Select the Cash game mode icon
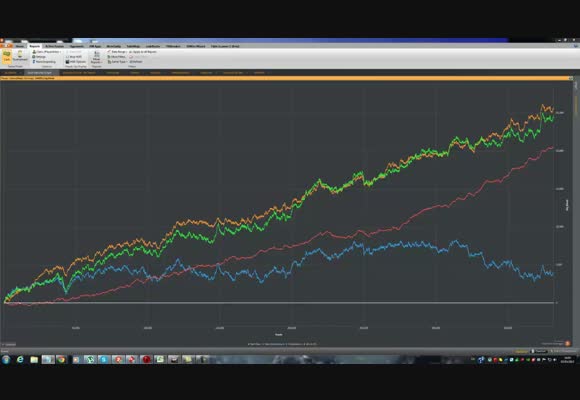The image size is (580, 400). pyautogui.click(x=7, y=57)
